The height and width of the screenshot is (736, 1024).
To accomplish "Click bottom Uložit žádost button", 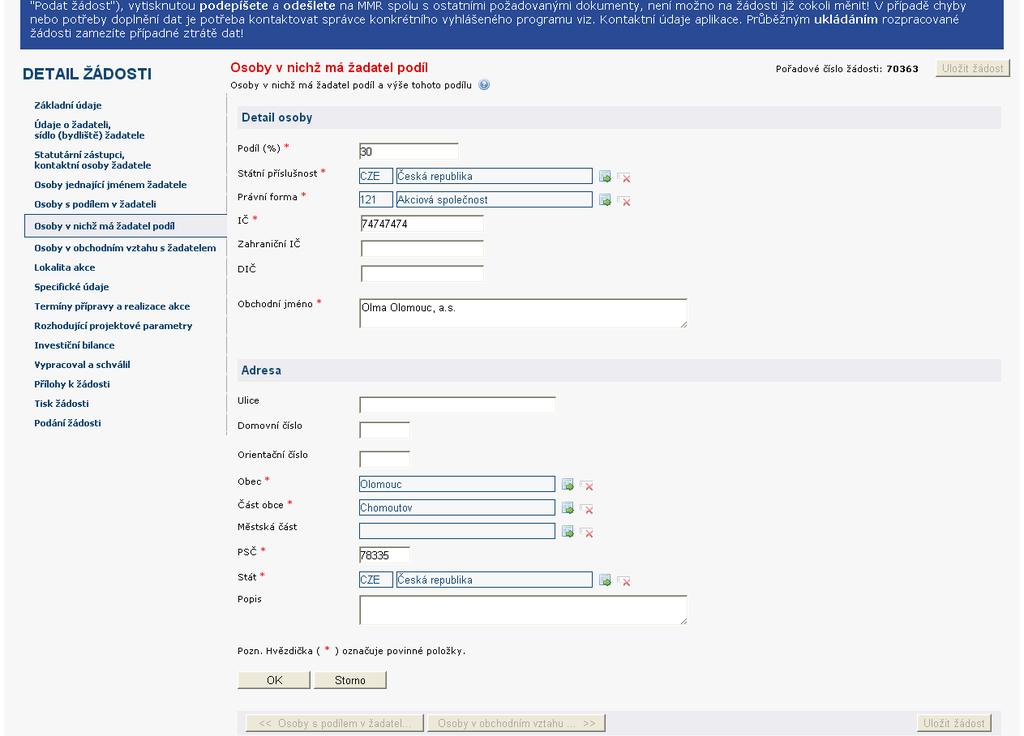I will (954, 723).
